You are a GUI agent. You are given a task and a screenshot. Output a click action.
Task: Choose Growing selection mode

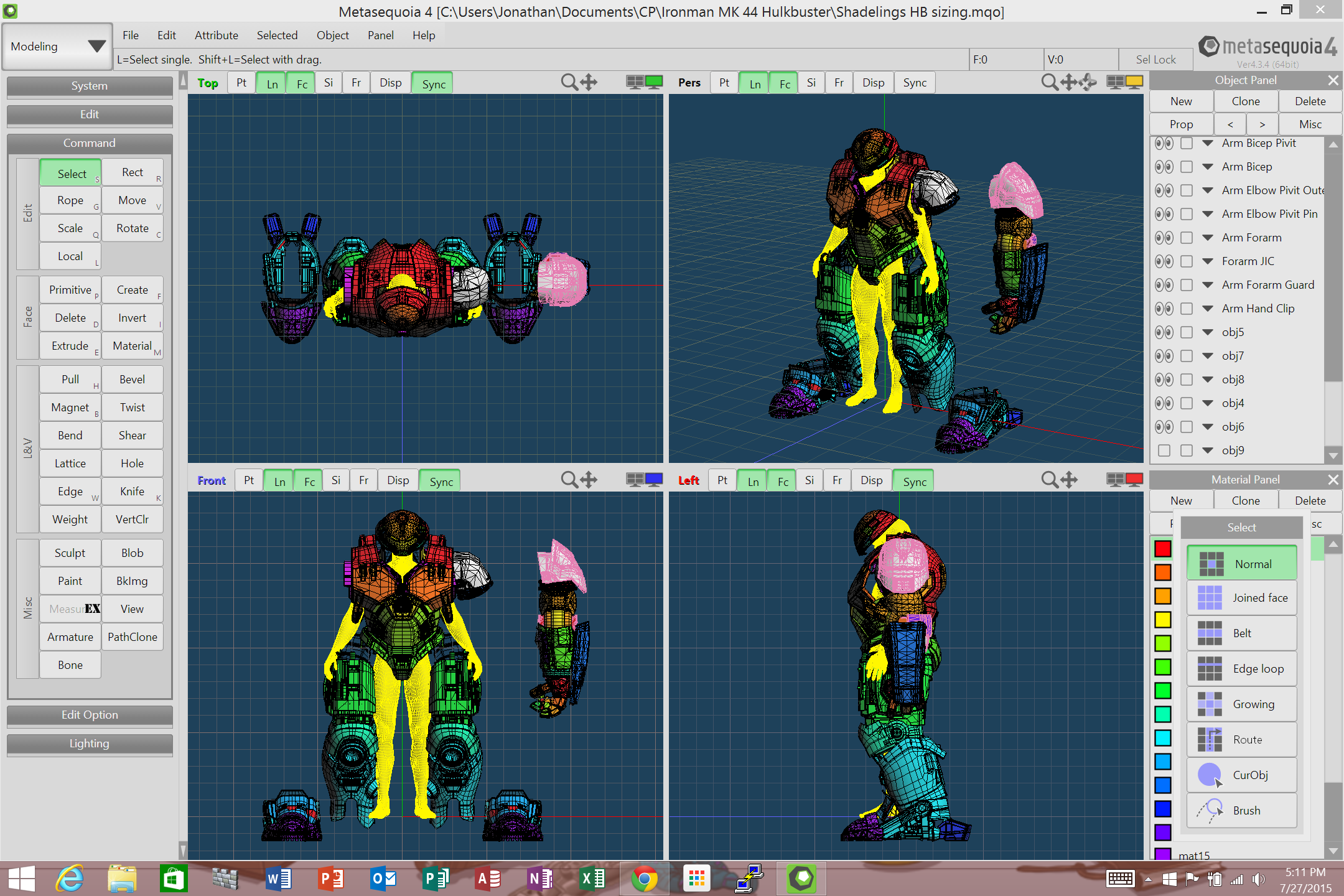pyautogui.click(x=1242, y=704)
